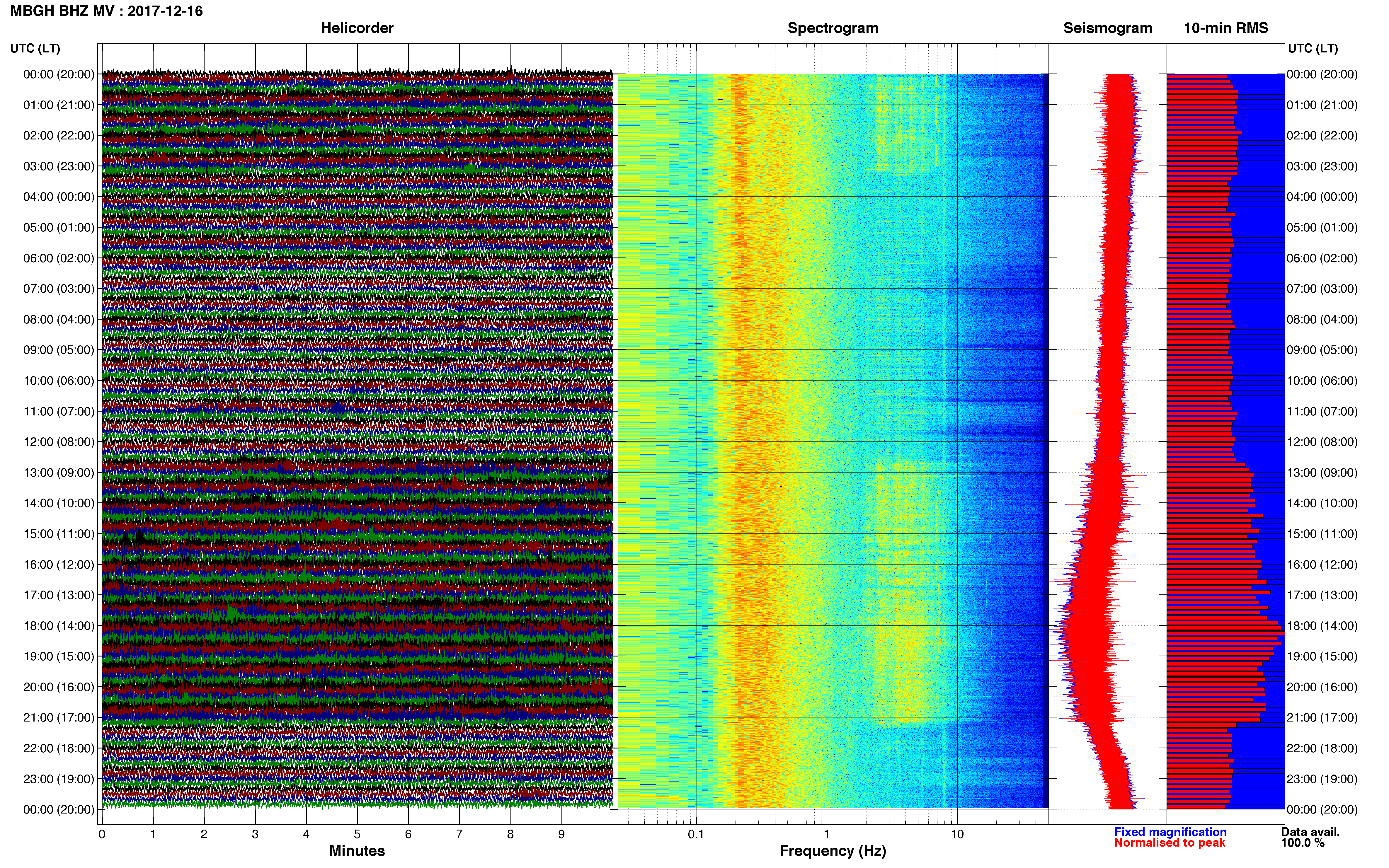
Task: Click the minute tick label 9
Action: pos(561,835)
